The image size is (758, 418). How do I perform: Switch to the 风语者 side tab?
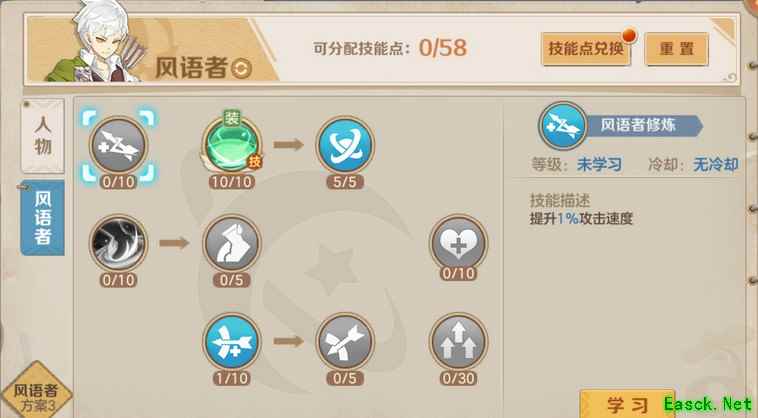43,217
